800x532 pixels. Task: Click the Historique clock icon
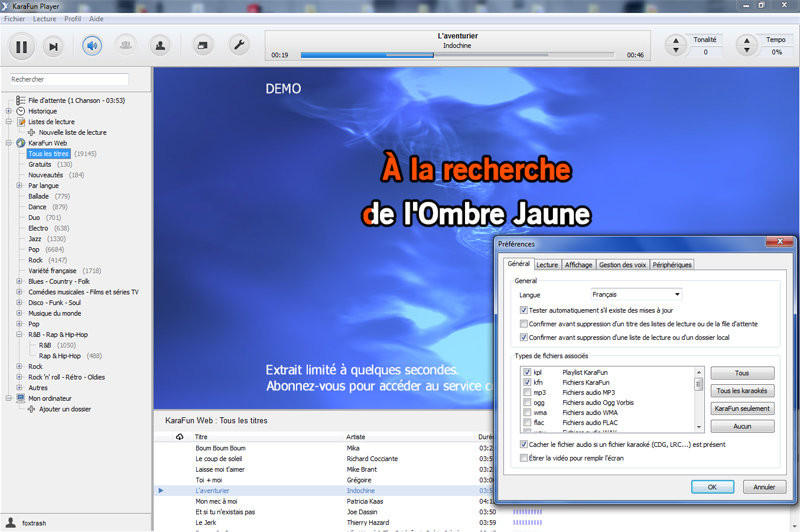[20, 111]
